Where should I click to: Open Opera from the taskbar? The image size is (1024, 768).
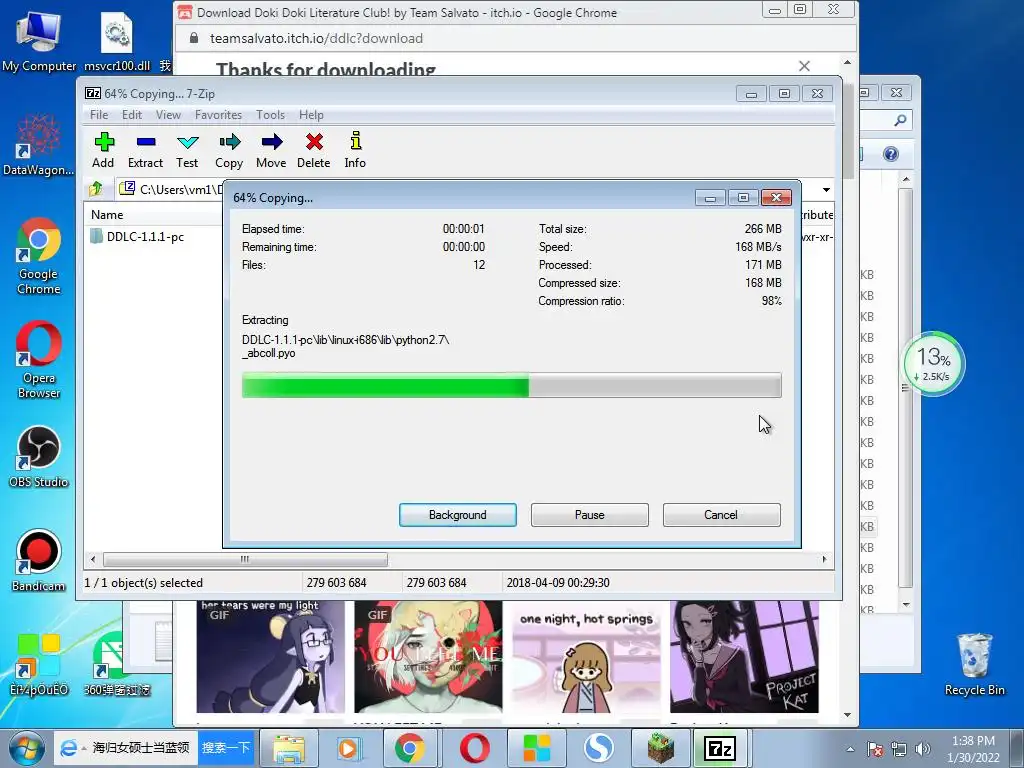tap(475, 748)
